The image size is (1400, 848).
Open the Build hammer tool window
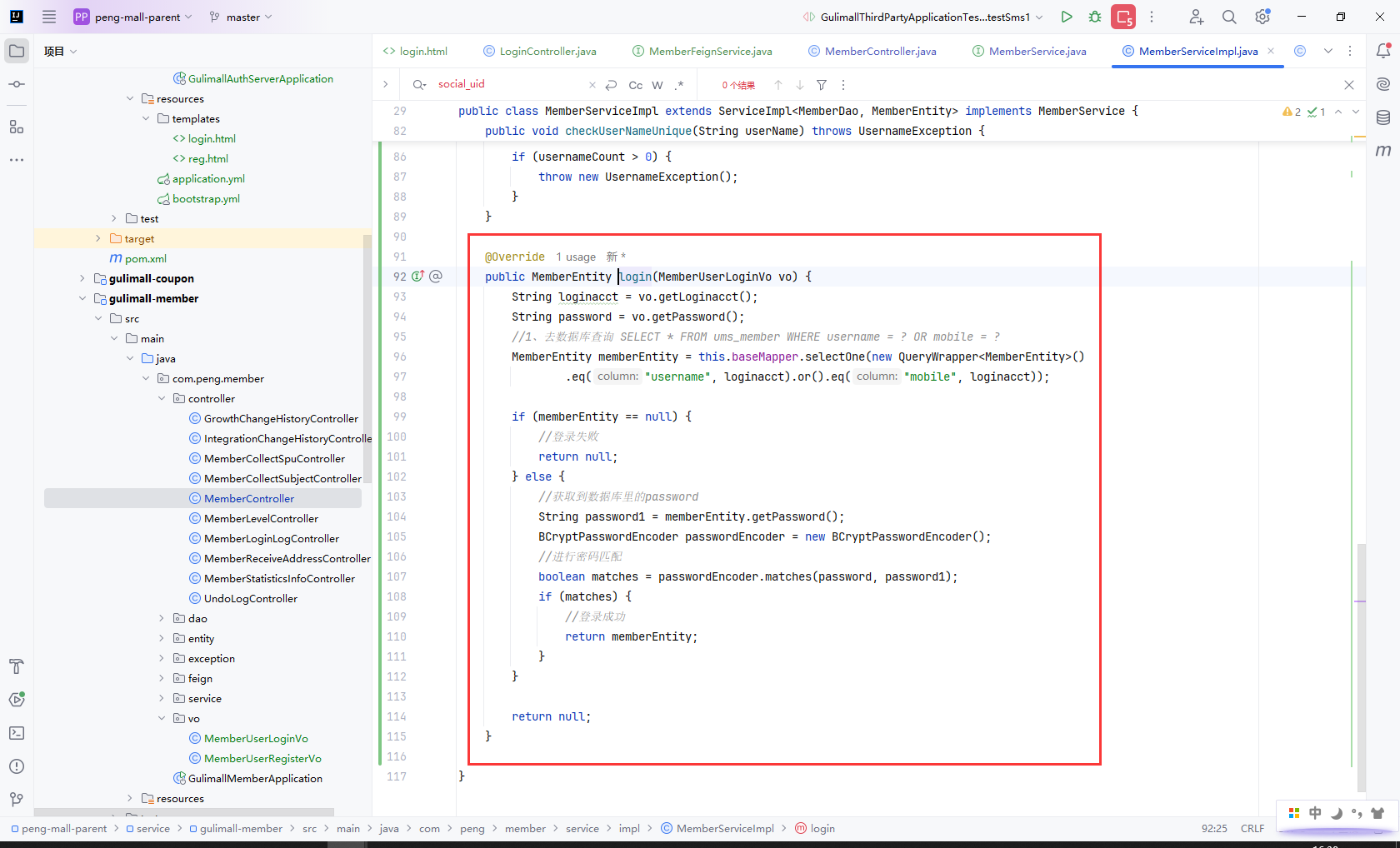coord(16,666)
